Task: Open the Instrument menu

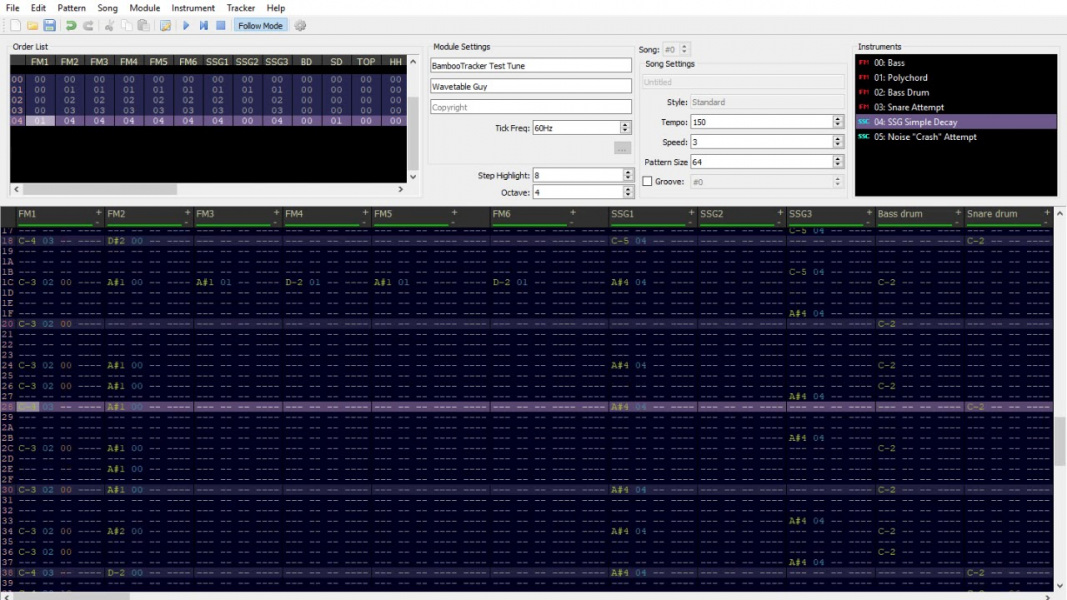Action: pyautogui.click(x=193, y=8)
